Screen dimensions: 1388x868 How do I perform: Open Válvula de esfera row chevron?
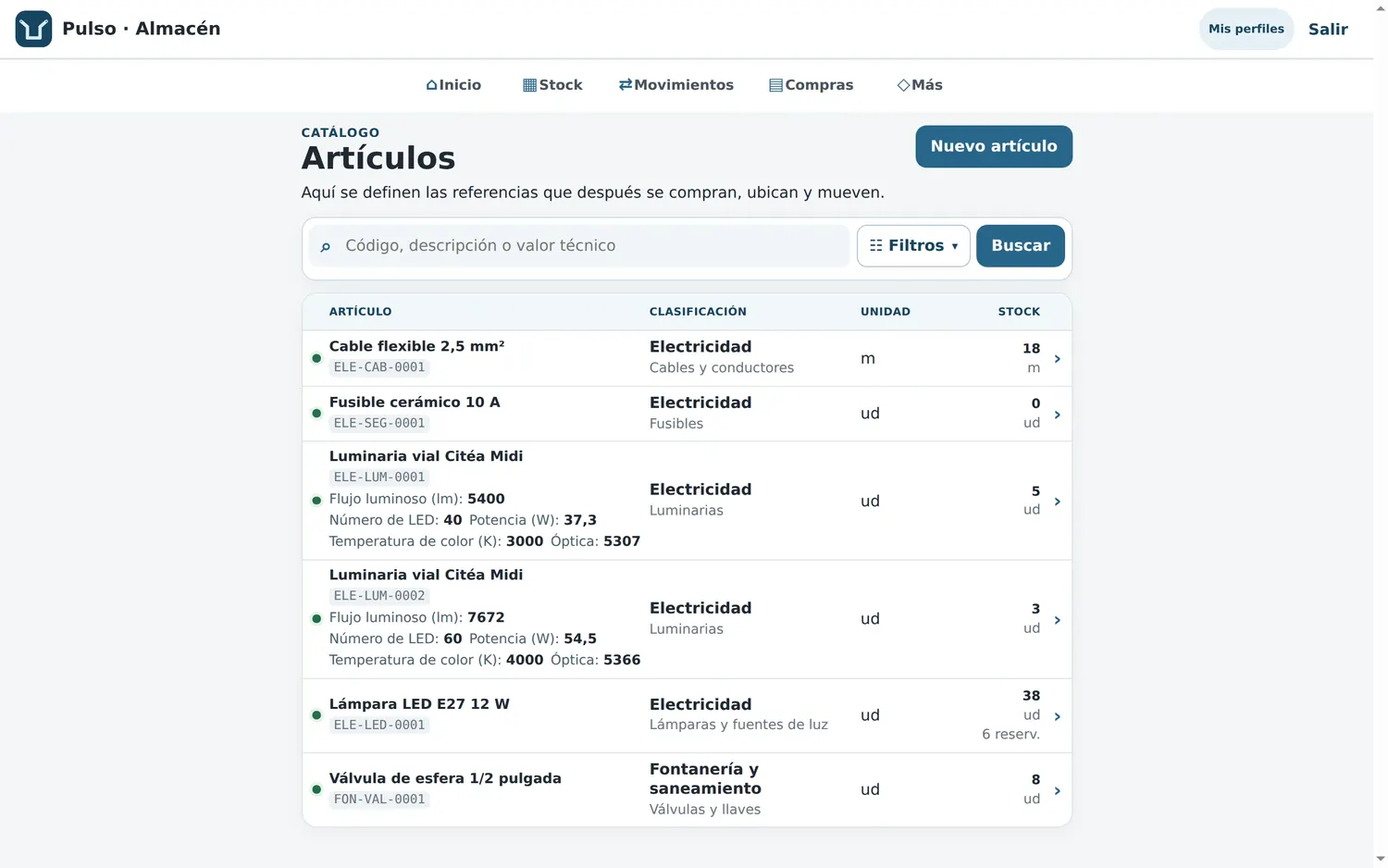coord(1057,790)
